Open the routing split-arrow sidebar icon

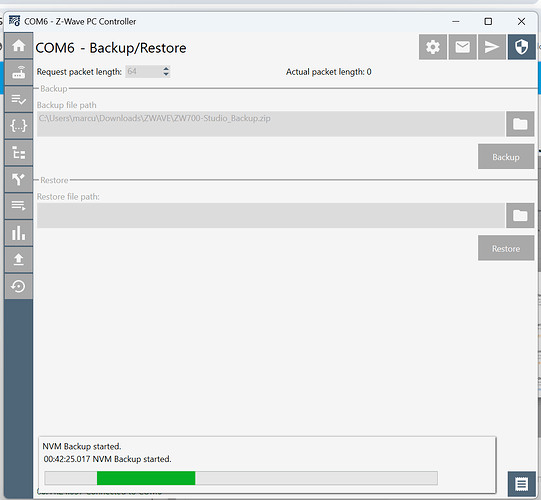pyautogui.click(x=19, y=179)
